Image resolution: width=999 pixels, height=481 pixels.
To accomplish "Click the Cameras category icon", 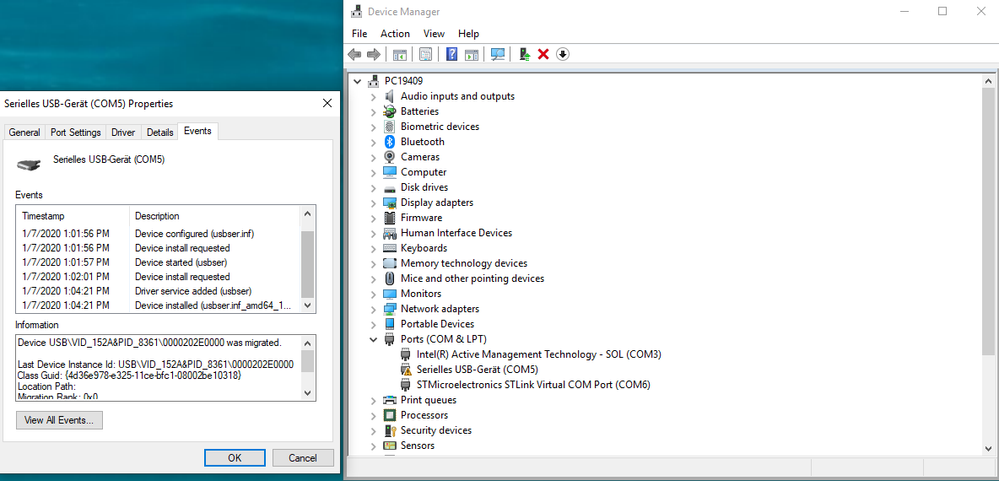I will [390, 157].
